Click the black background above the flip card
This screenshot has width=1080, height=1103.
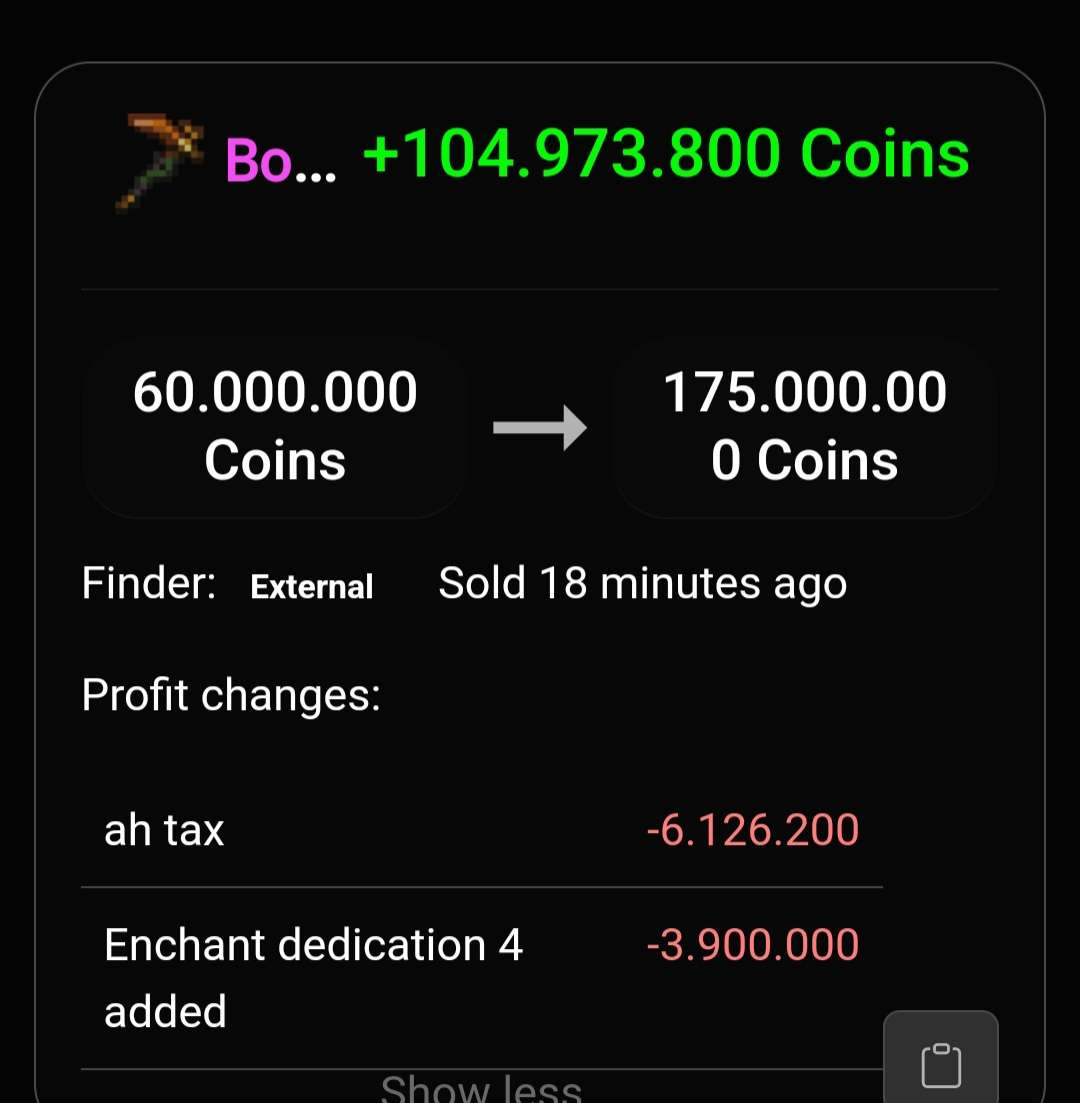click(540, 28)
